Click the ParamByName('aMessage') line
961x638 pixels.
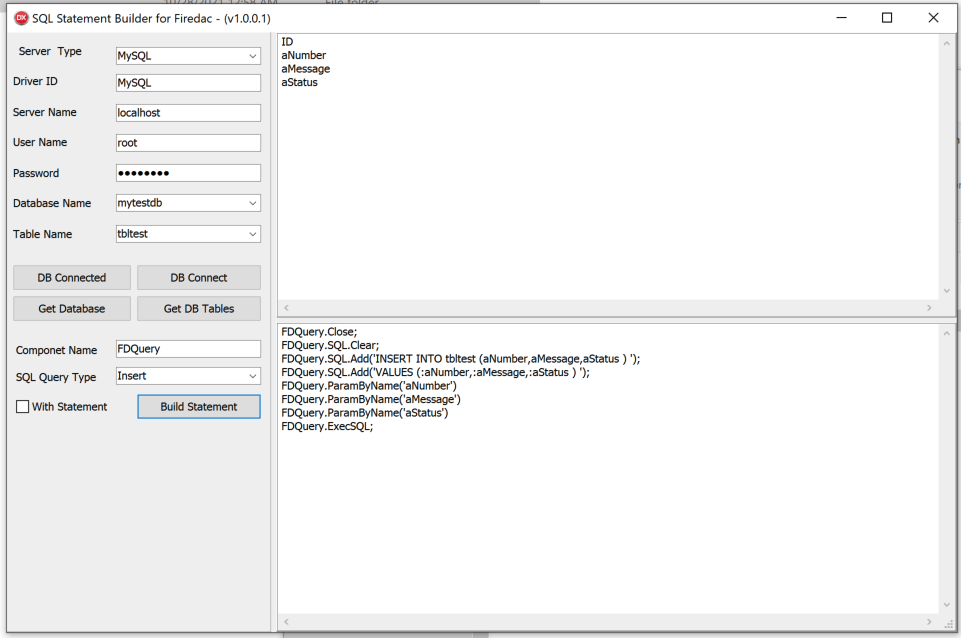coord(371,399)
